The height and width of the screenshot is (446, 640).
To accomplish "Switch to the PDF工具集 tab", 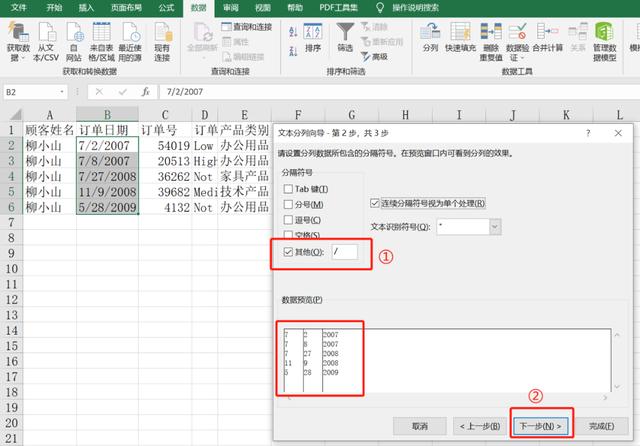I will tap(339, 7).
